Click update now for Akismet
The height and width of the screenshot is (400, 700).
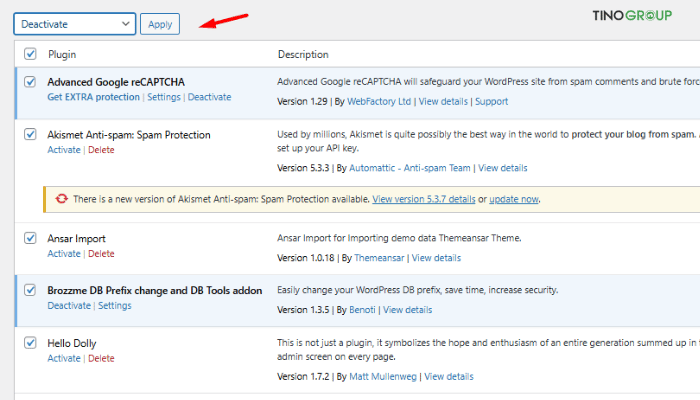click(514, 199)
